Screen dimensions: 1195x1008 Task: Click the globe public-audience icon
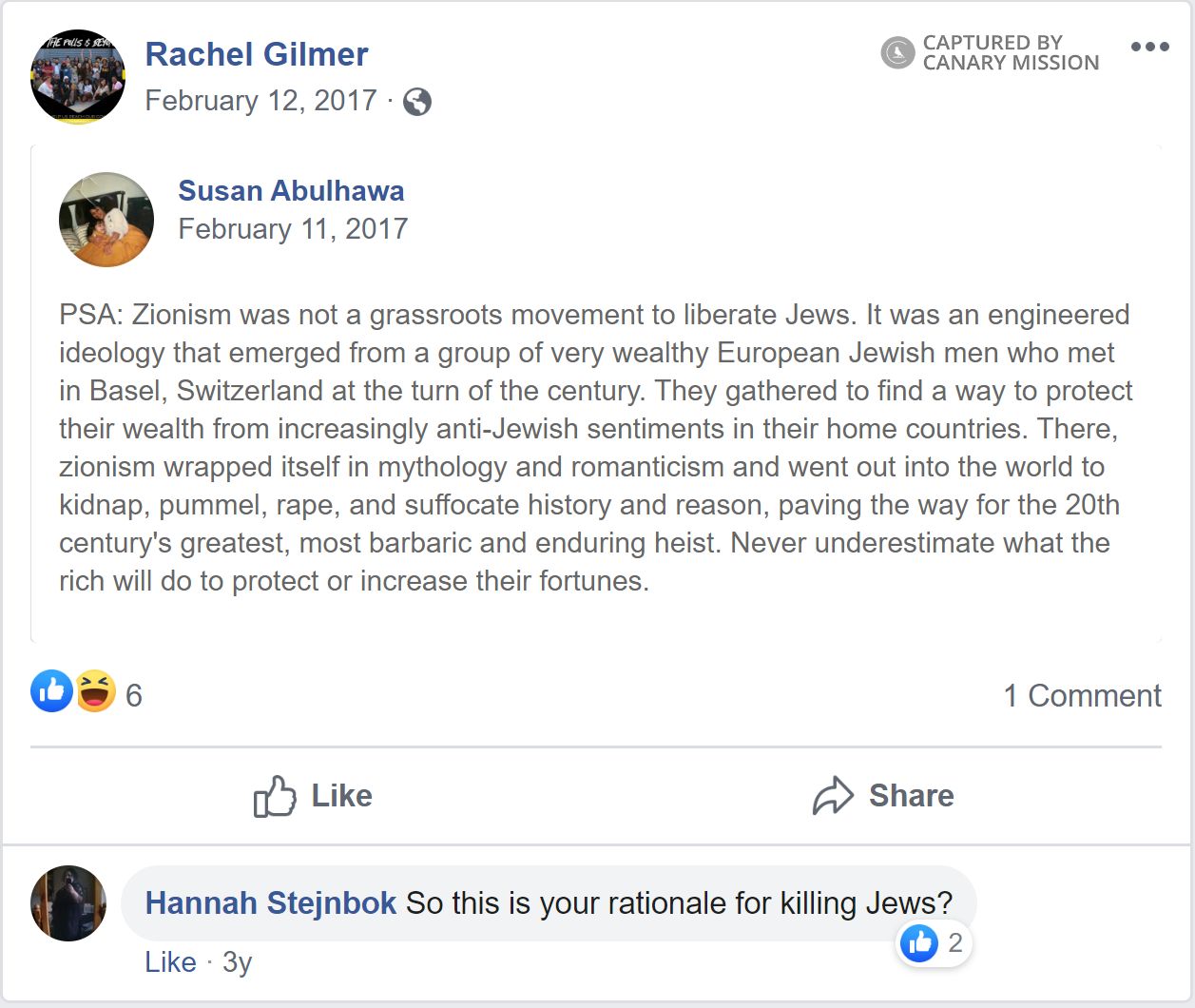click(417, 102)
